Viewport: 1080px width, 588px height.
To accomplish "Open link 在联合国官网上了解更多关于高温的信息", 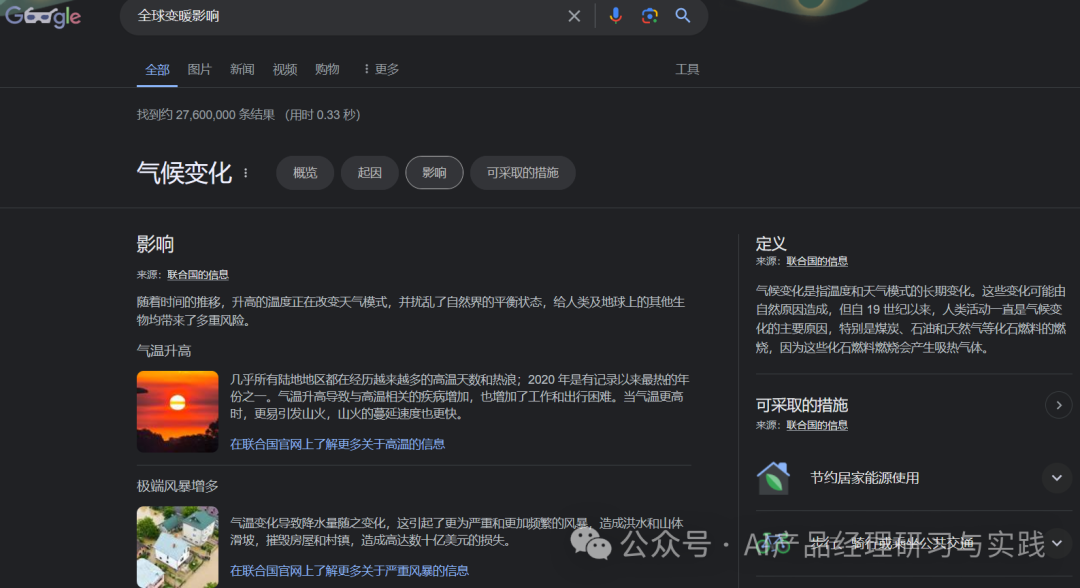I will (x=337, y=444).
